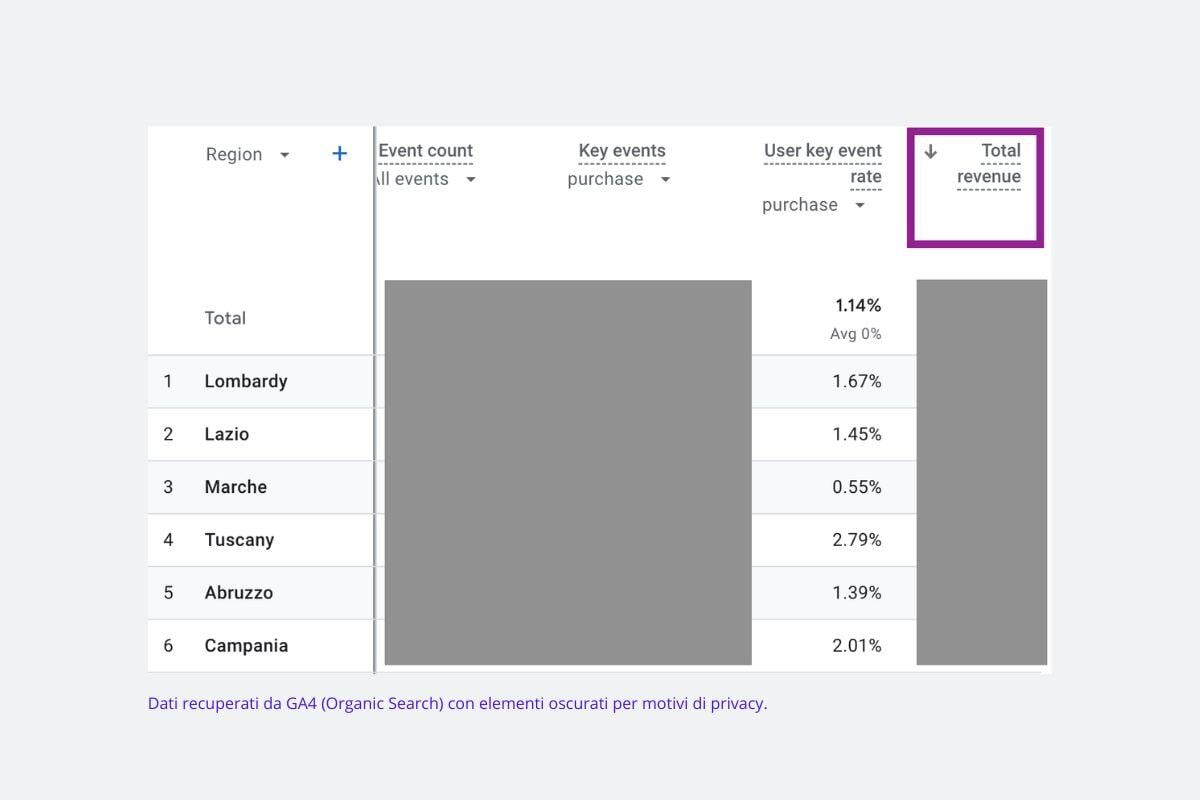Click the 2.79% value for Tuscany
The height and width of the screenshot is (800, 1200).
(857, 540)
